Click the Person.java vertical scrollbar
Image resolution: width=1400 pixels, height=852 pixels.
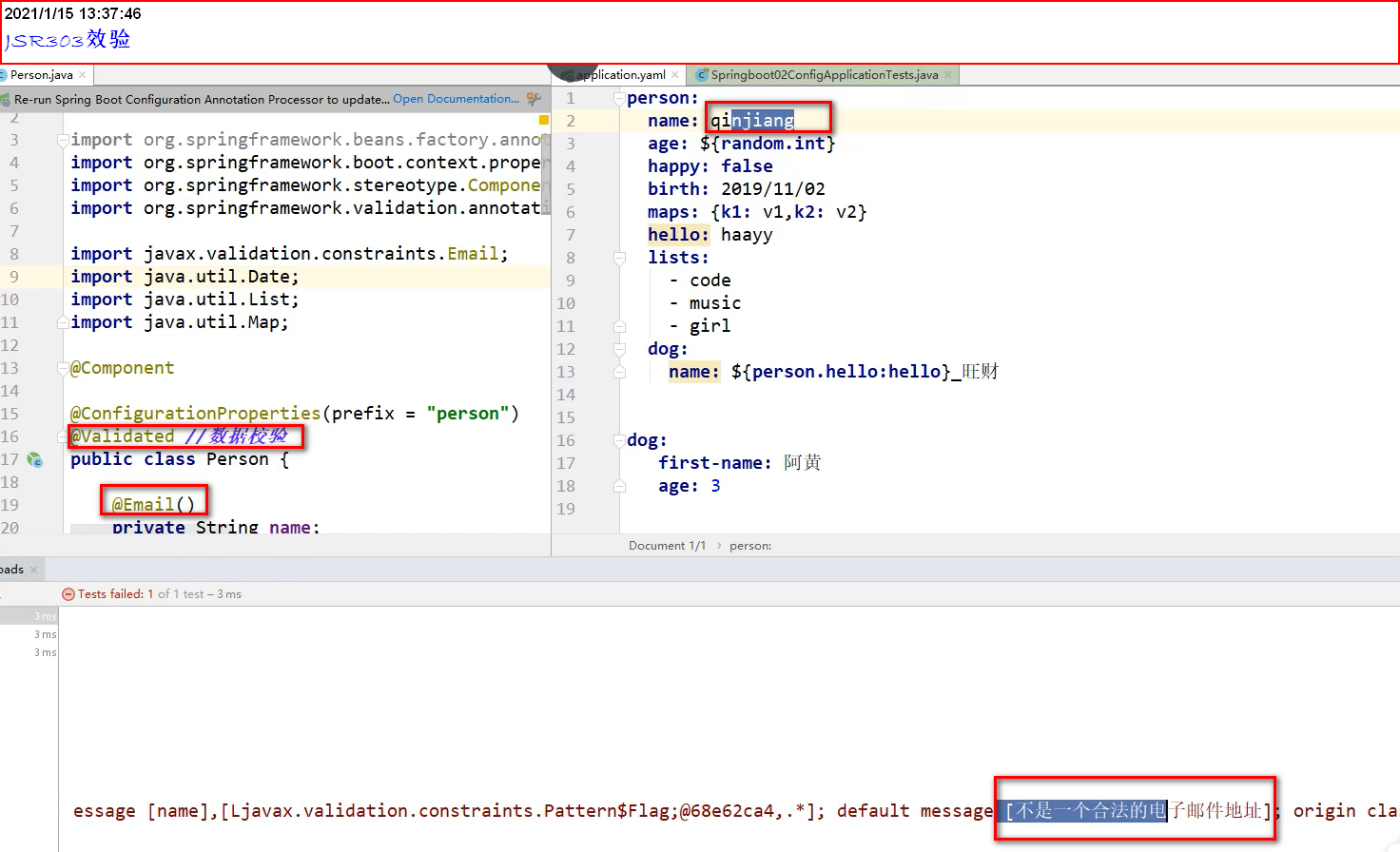tap(546, 174)
